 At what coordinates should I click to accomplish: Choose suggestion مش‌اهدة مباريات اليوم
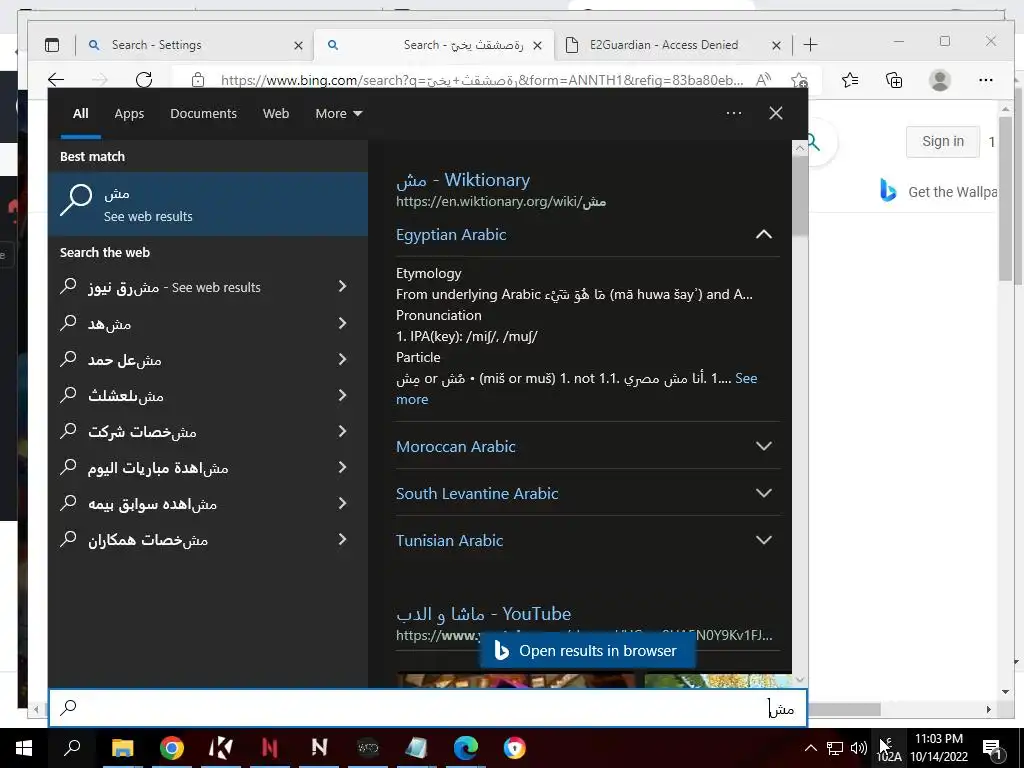[x=208, y=468]
